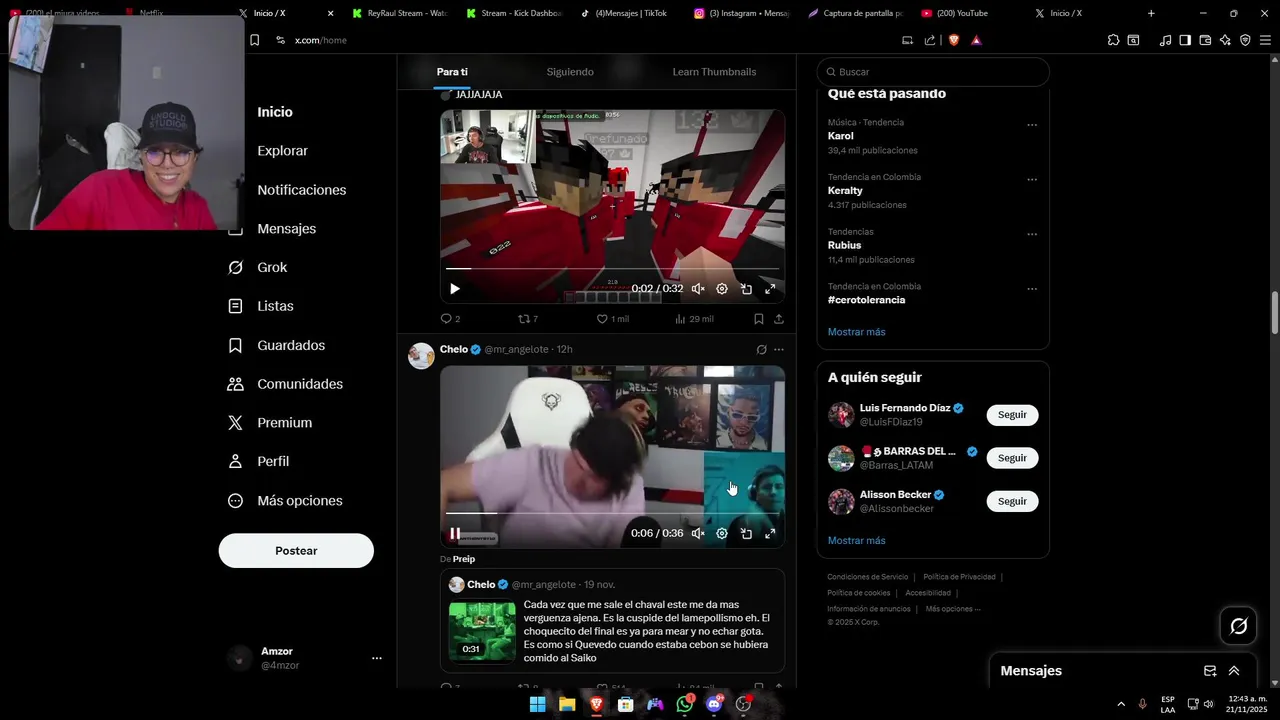Pause Chelo's playing video
Screen dimensions: 1280x720
point(455,534)
